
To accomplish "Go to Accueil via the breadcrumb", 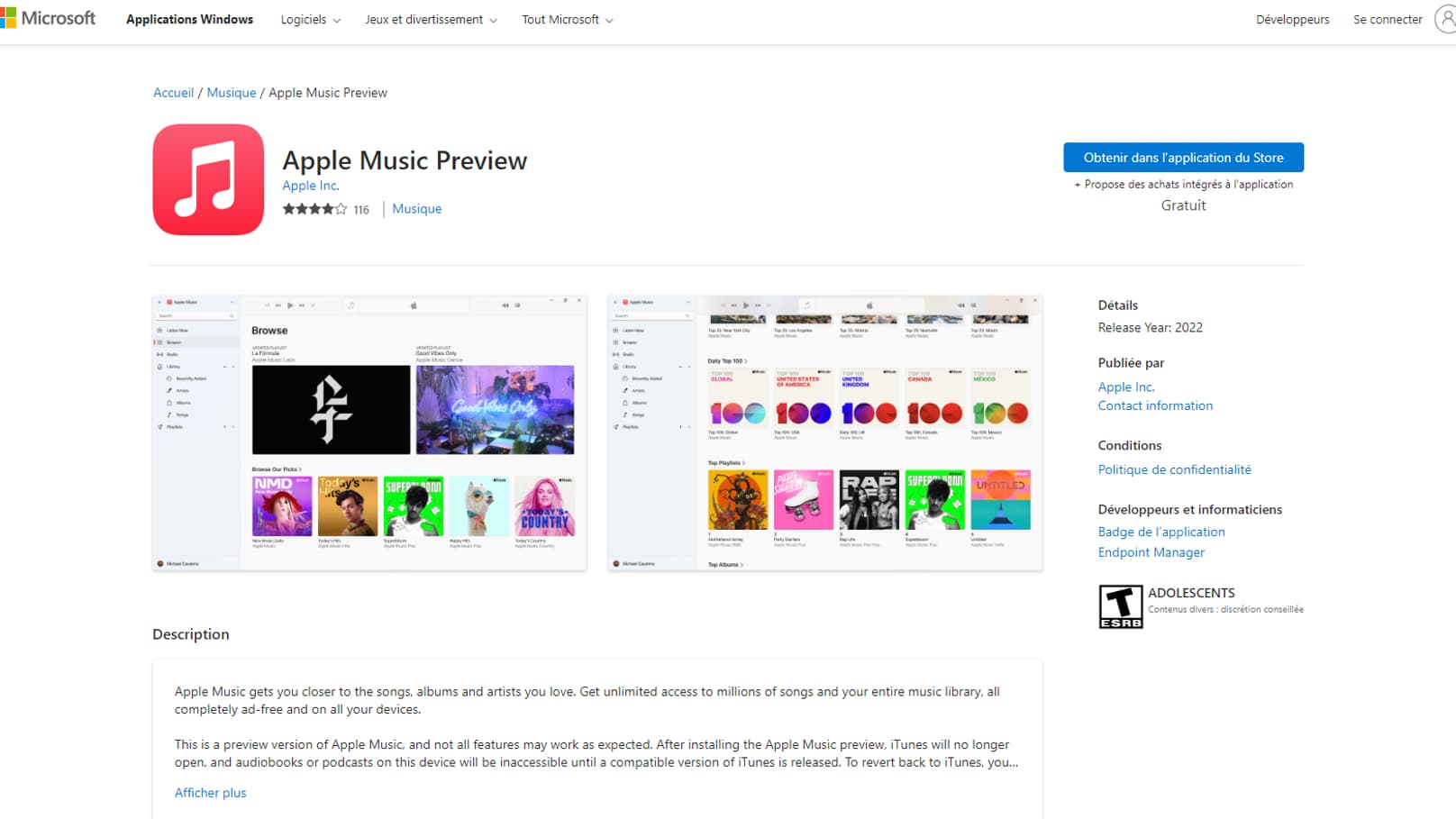I will coord(173,92).
